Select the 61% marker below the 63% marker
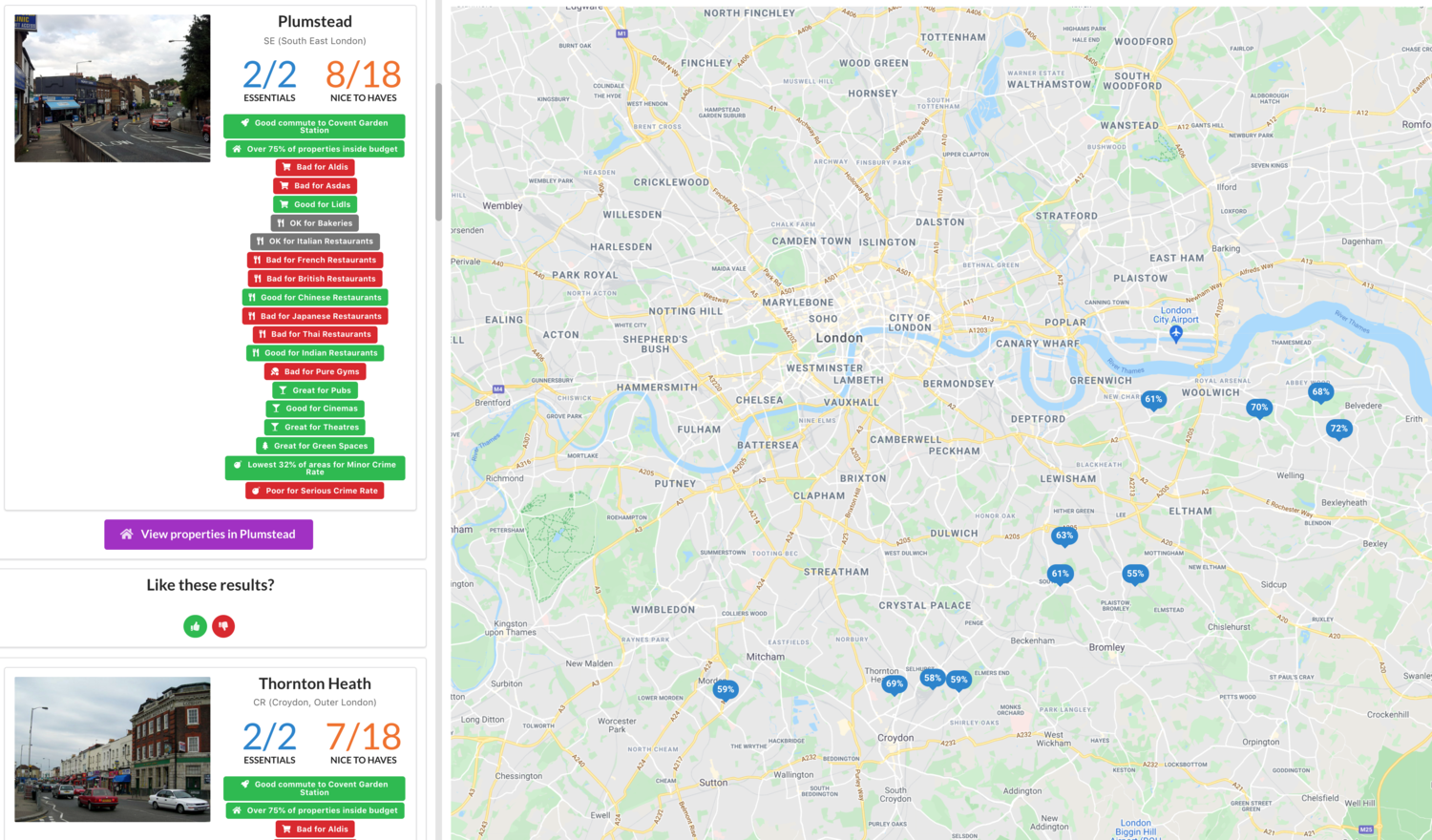The width and height of the screenshot is (1432, 840). [x=1060, y=575]
